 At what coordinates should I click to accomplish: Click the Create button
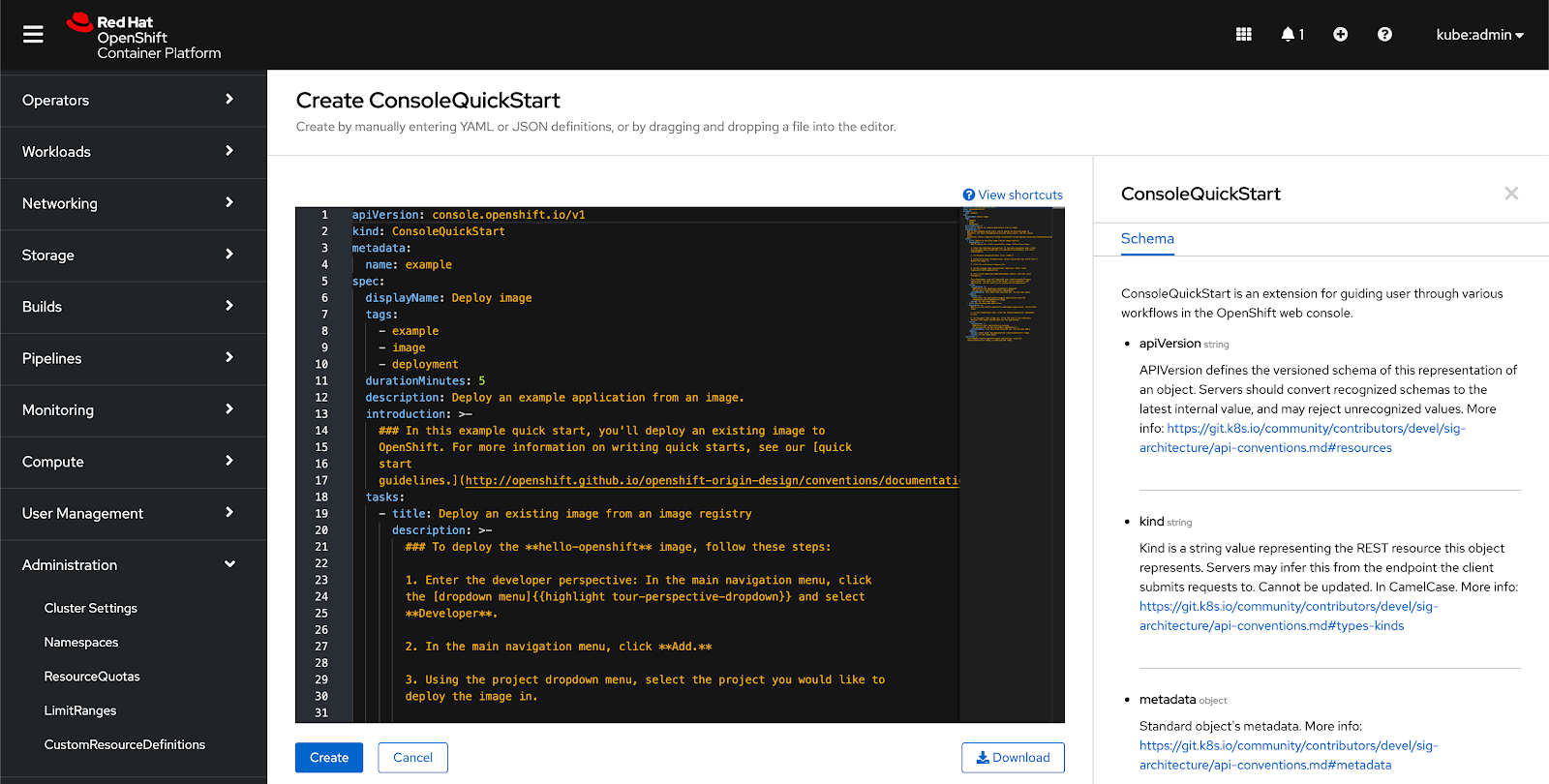tap(329, 758)
